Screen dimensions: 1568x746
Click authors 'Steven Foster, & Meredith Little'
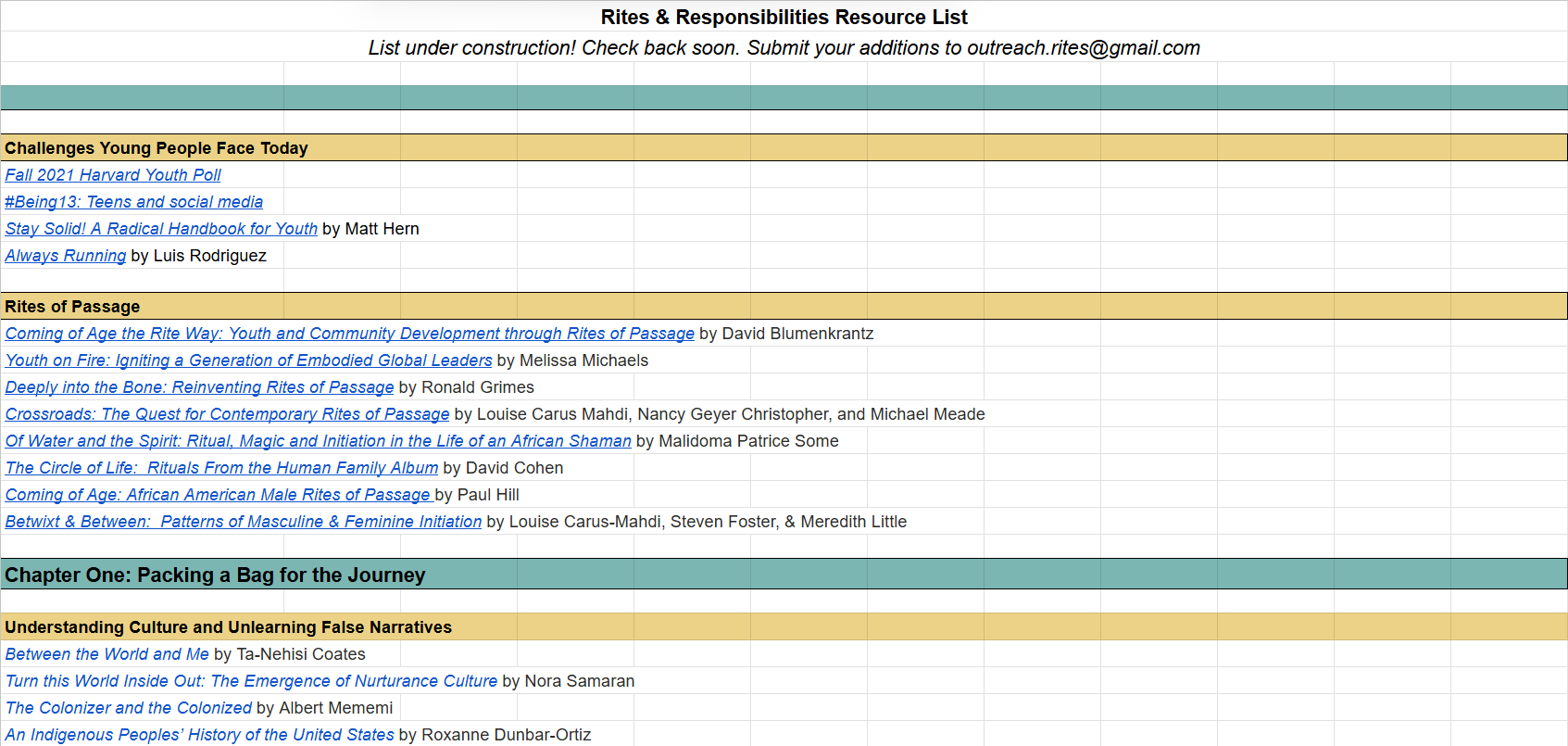click(x=788, y=522)
